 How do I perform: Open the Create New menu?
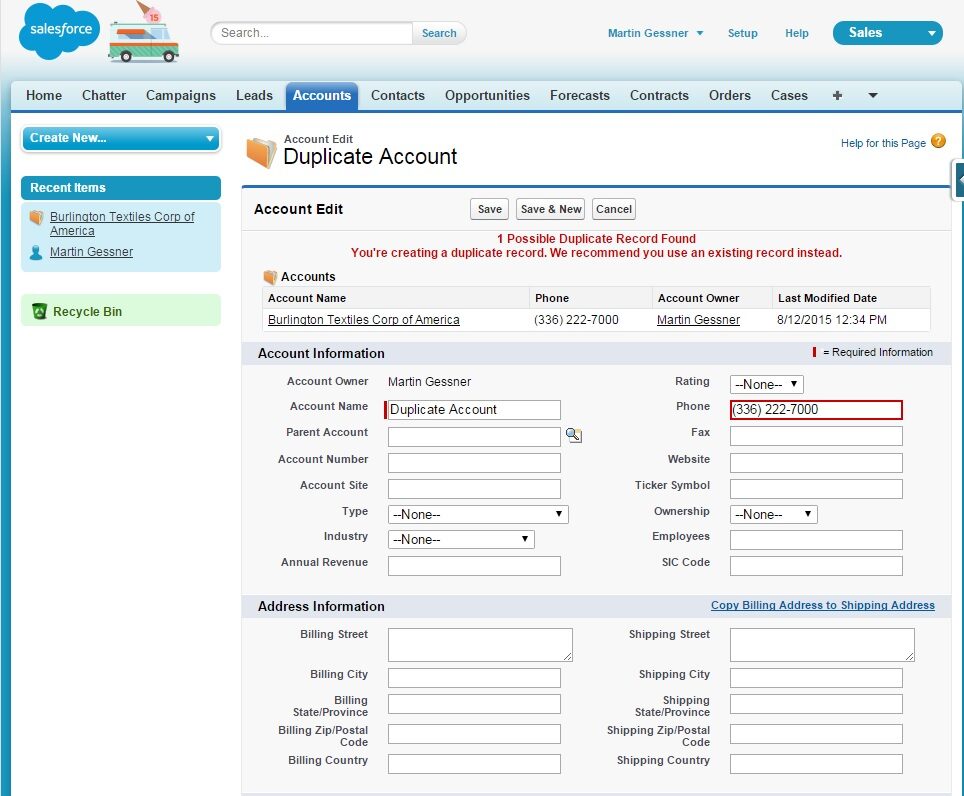click(120, 138)
